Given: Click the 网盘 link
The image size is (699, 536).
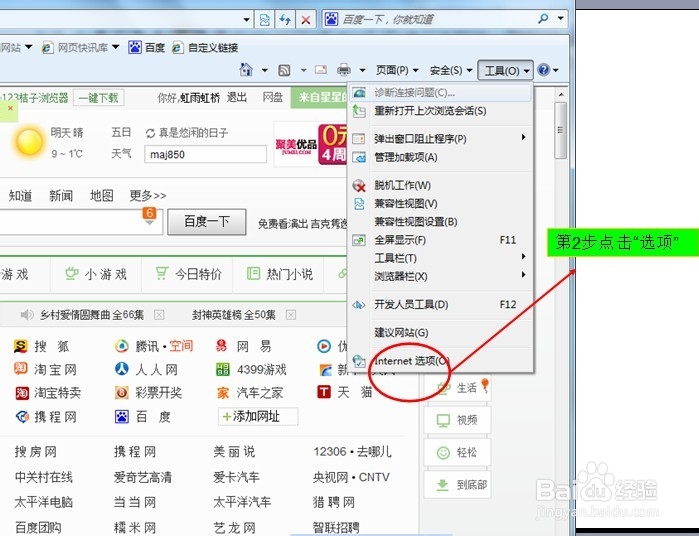Looking at the screenshot, I should pyautogui.click(x=272, y=97).
